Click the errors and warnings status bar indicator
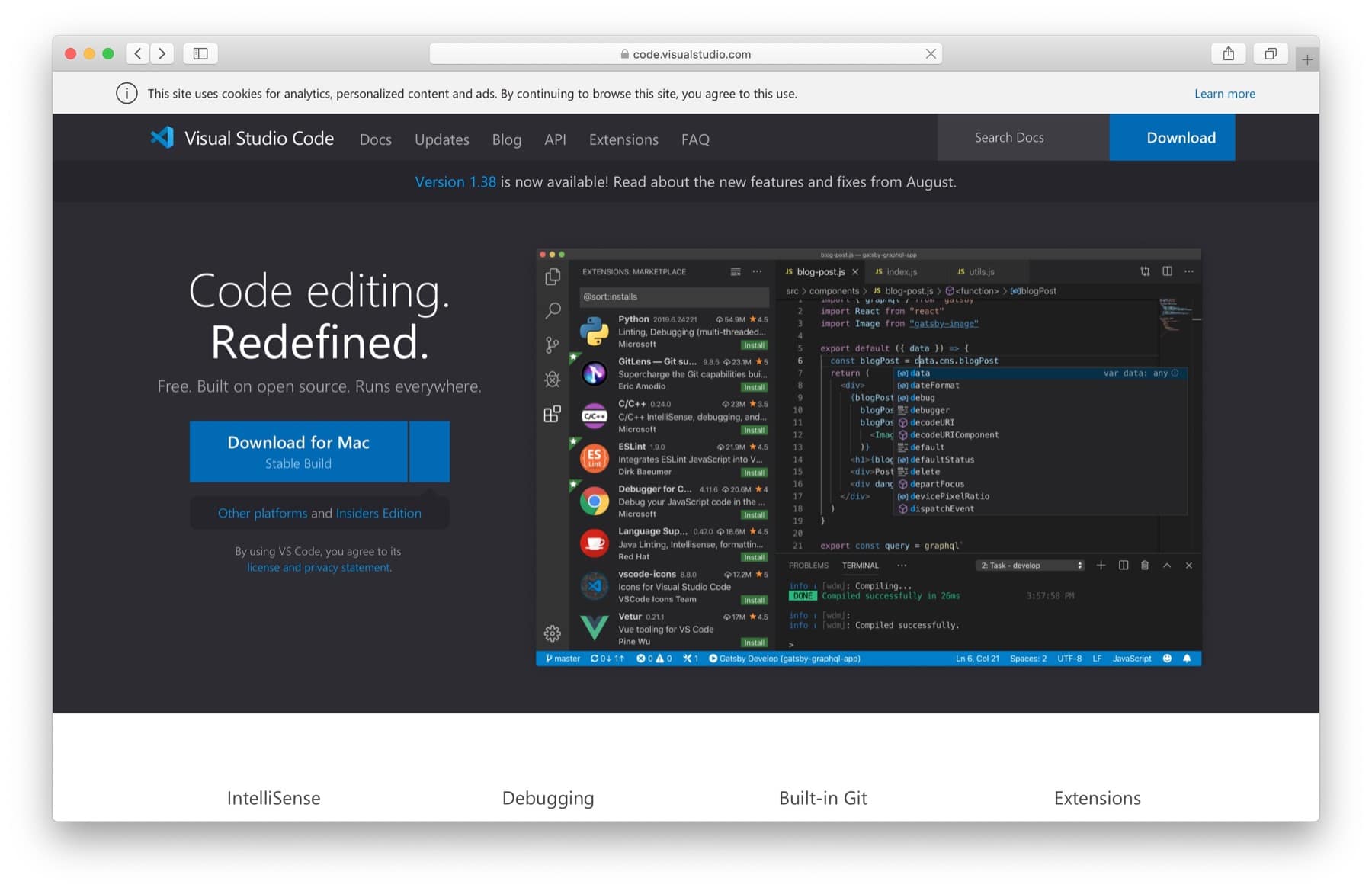Screen dimensions: 1372x891 [656, 658]
